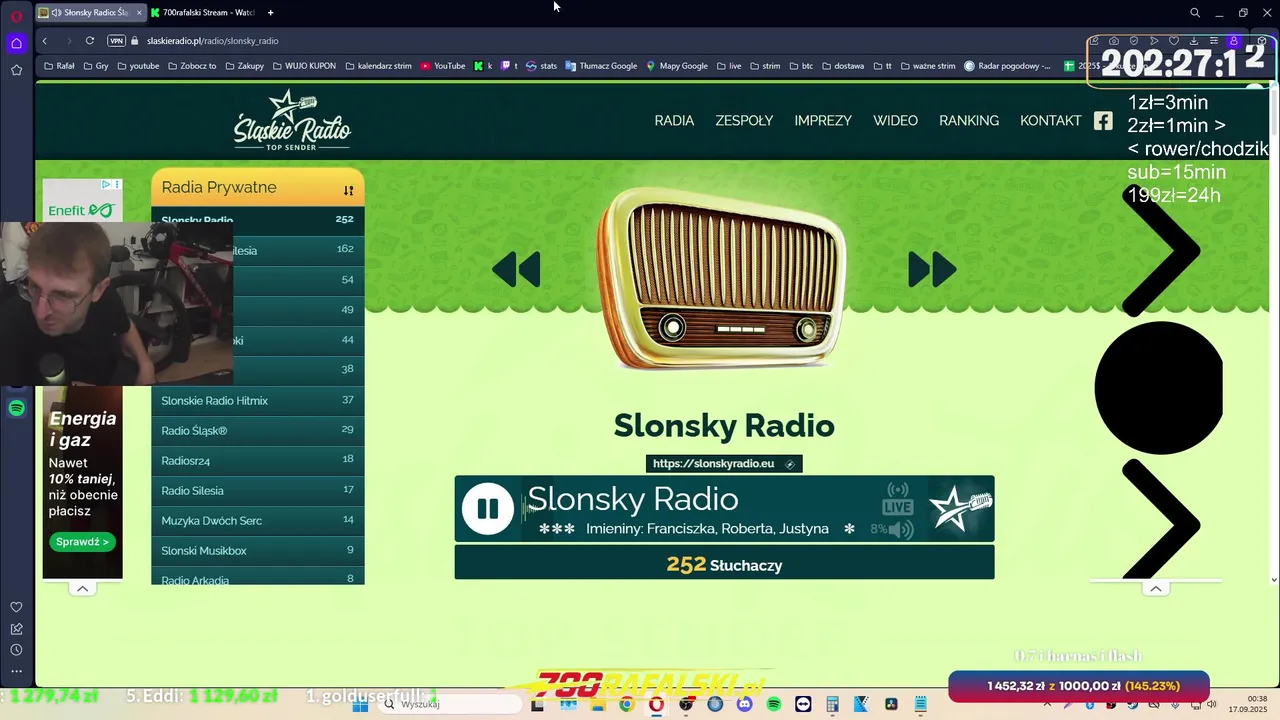Open the kalendarz strim bookmarks folder
1280x720 pixels.
378,66
